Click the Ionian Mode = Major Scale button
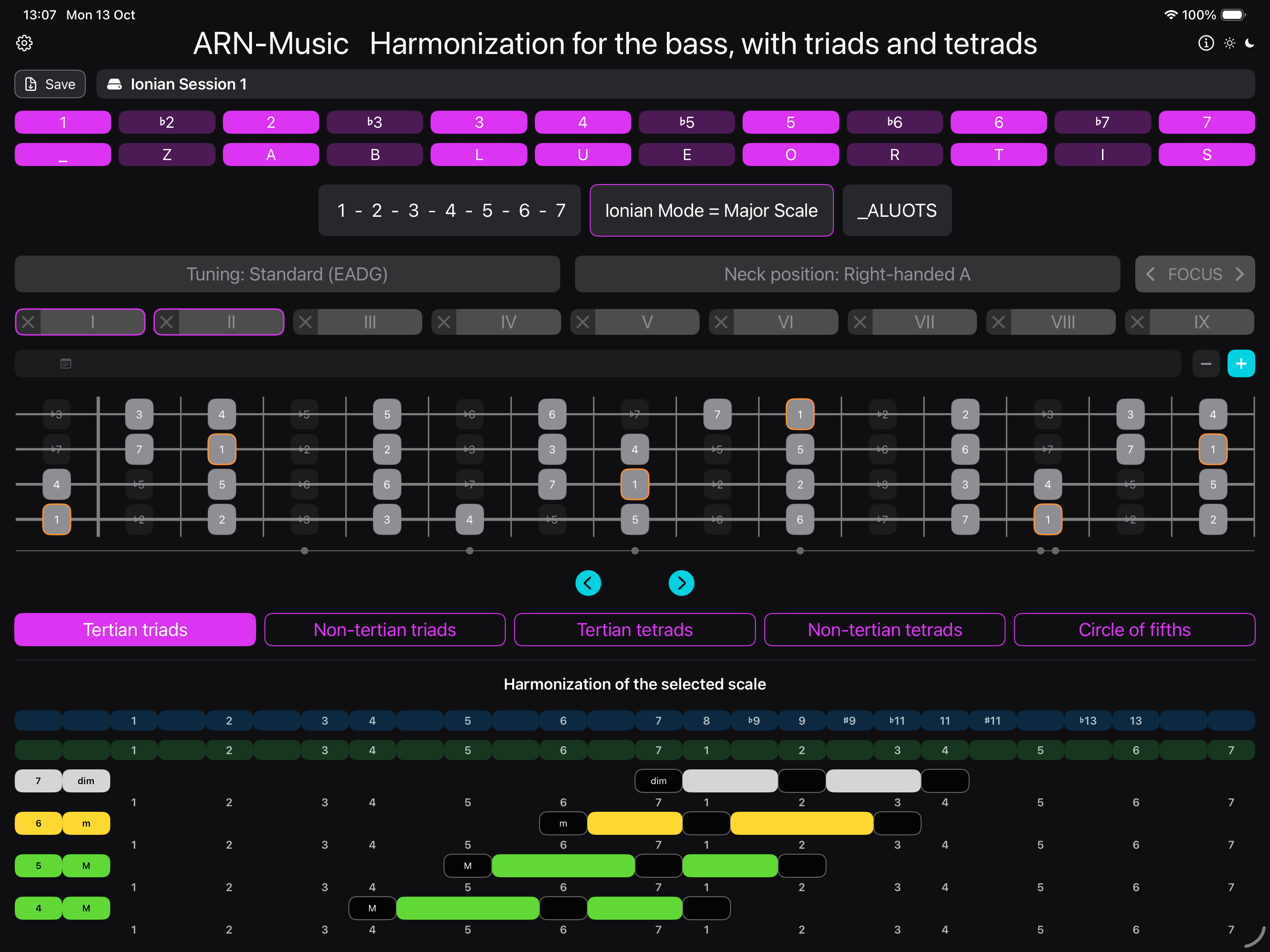 [711, 211]
